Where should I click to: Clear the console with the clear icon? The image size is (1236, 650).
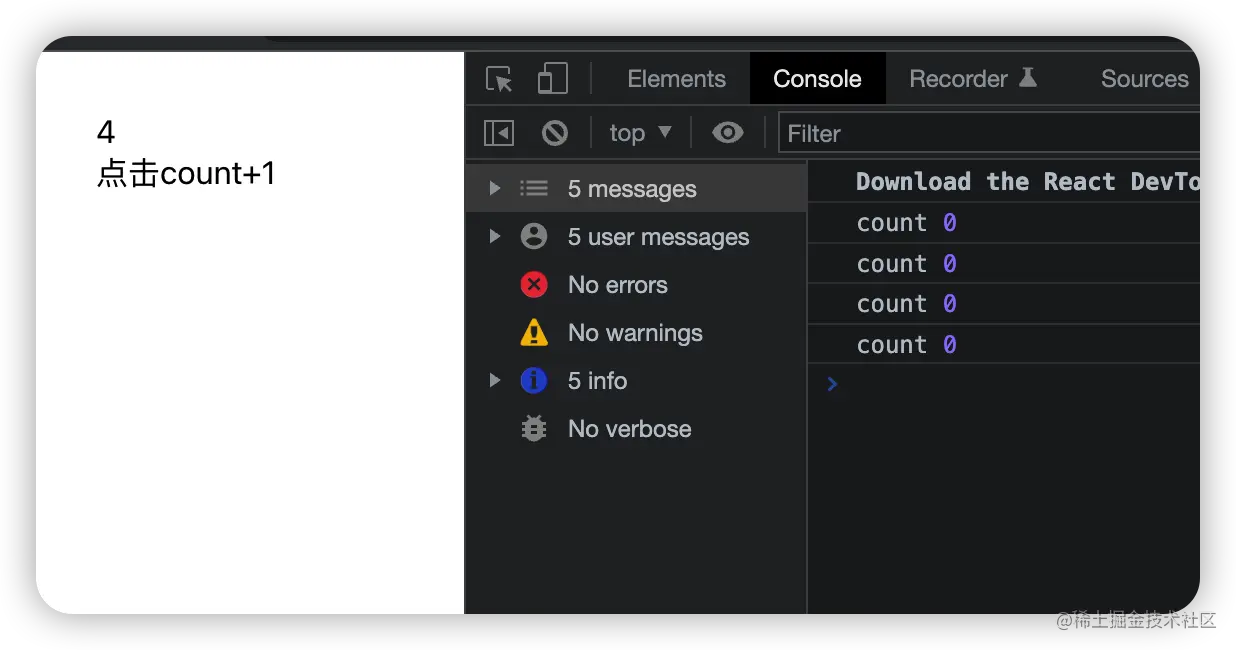click(x=555, y=133)
